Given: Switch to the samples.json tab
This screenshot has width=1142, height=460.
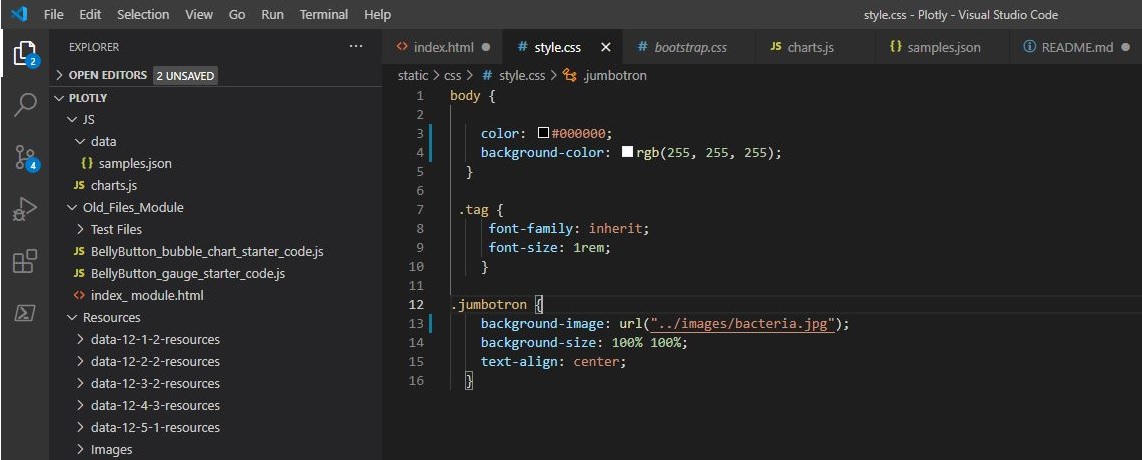Looking at the screenshot, I should [944, 47].
